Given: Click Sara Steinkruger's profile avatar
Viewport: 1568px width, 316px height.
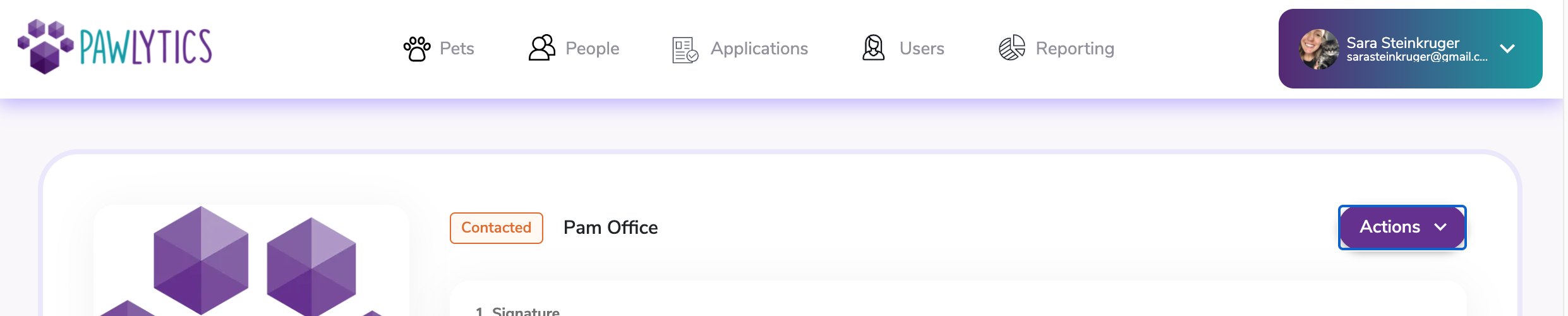Looking at the screenshot, I should click(x=1318, y=49).
